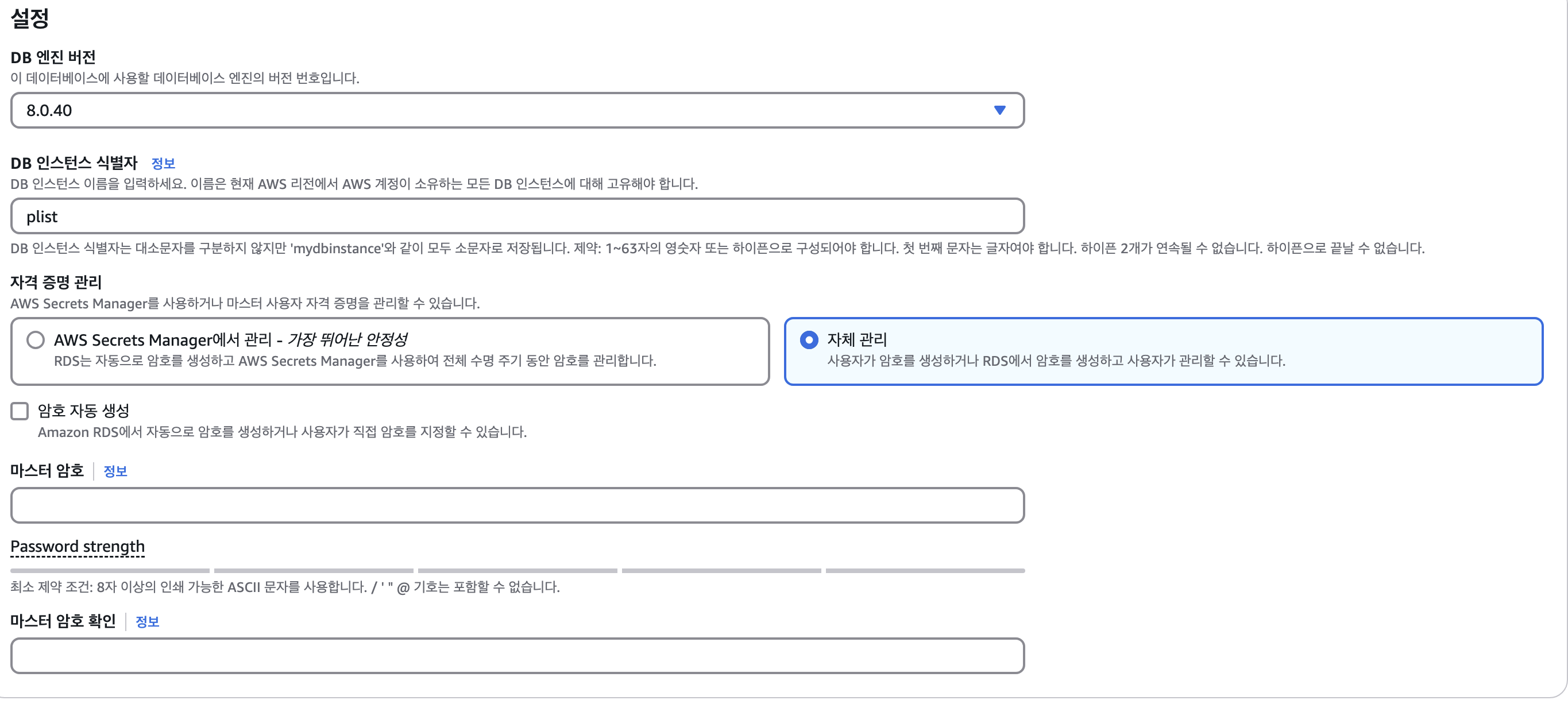
Task: Click into the 마스터 암호 input field
Action: 517,505
